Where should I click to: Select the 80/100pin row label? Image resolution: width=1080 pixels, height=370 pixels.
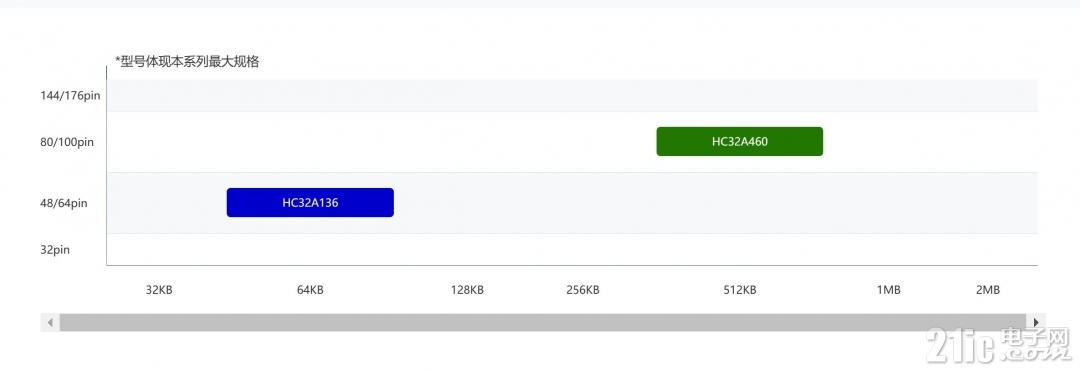click(x=67, y=143)
